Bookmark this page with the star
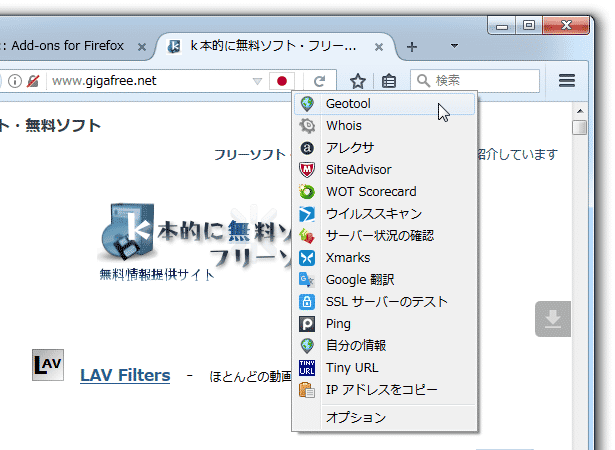615x450 pixels. click(x=358, y=81)
